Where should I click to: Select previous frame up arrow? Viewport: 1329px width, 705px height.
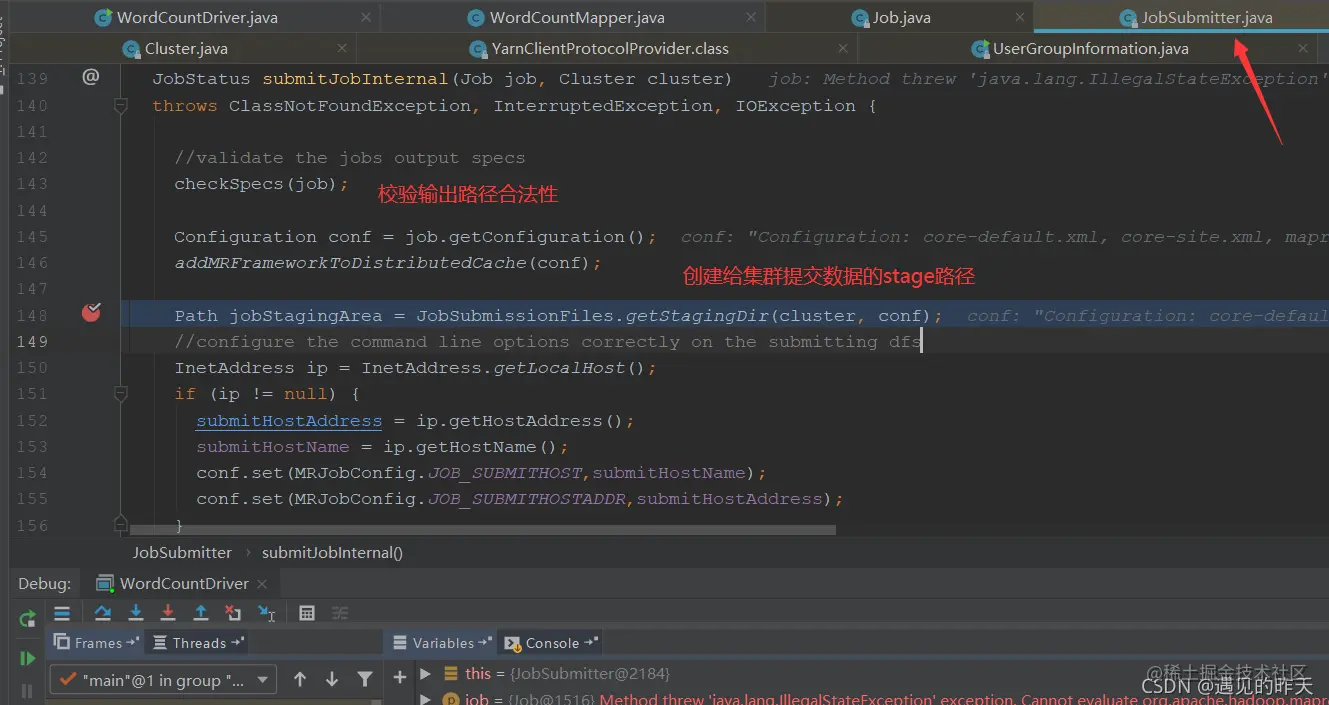tap(300, 679)
